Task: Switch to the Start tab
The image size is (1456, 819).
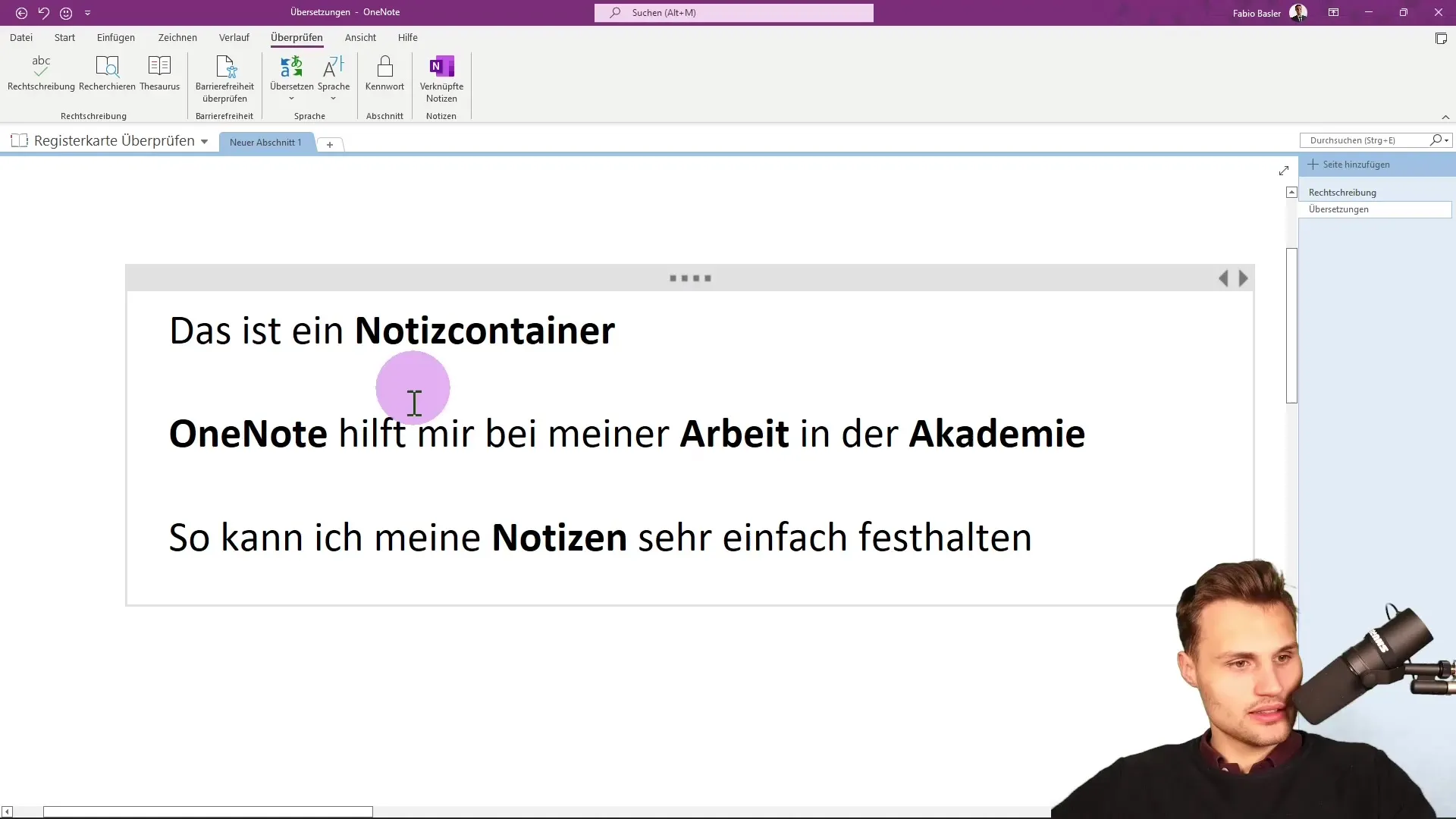Action: click(x=64, y=37)
